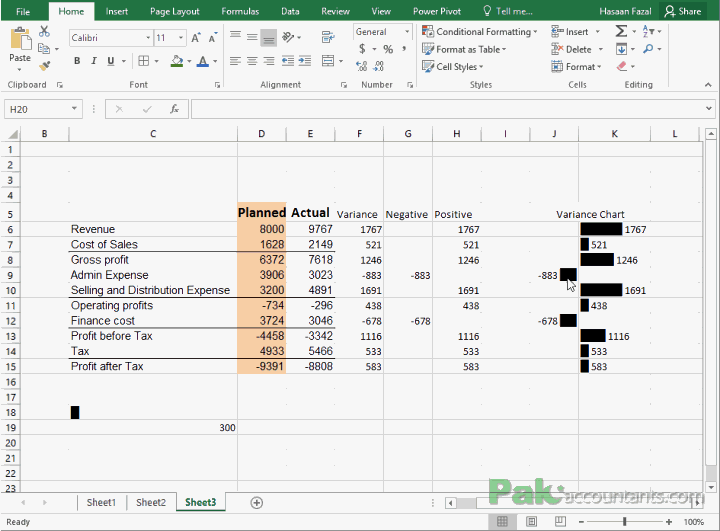Switch to Sheet2 tab
This screenshot has height=531, width=720.
pyautogui.click(x=151, y=502)
